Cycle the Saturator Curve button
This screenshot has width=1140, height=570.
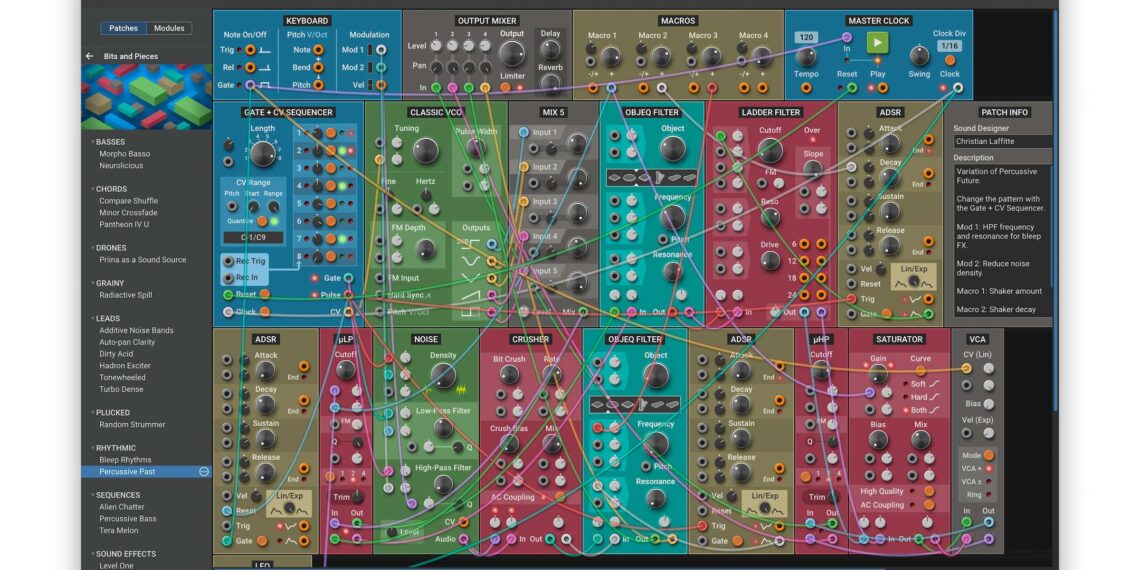920,372
